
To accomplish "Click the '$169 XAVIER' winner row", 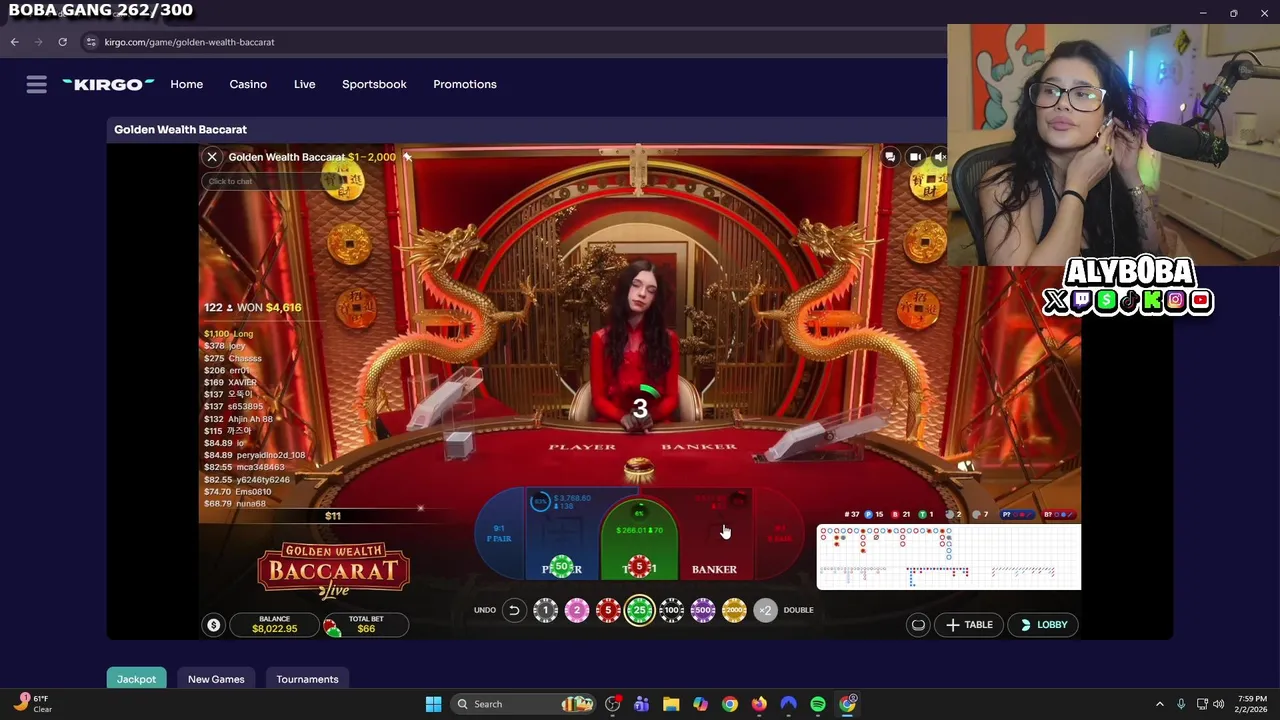I will (231, 382).
